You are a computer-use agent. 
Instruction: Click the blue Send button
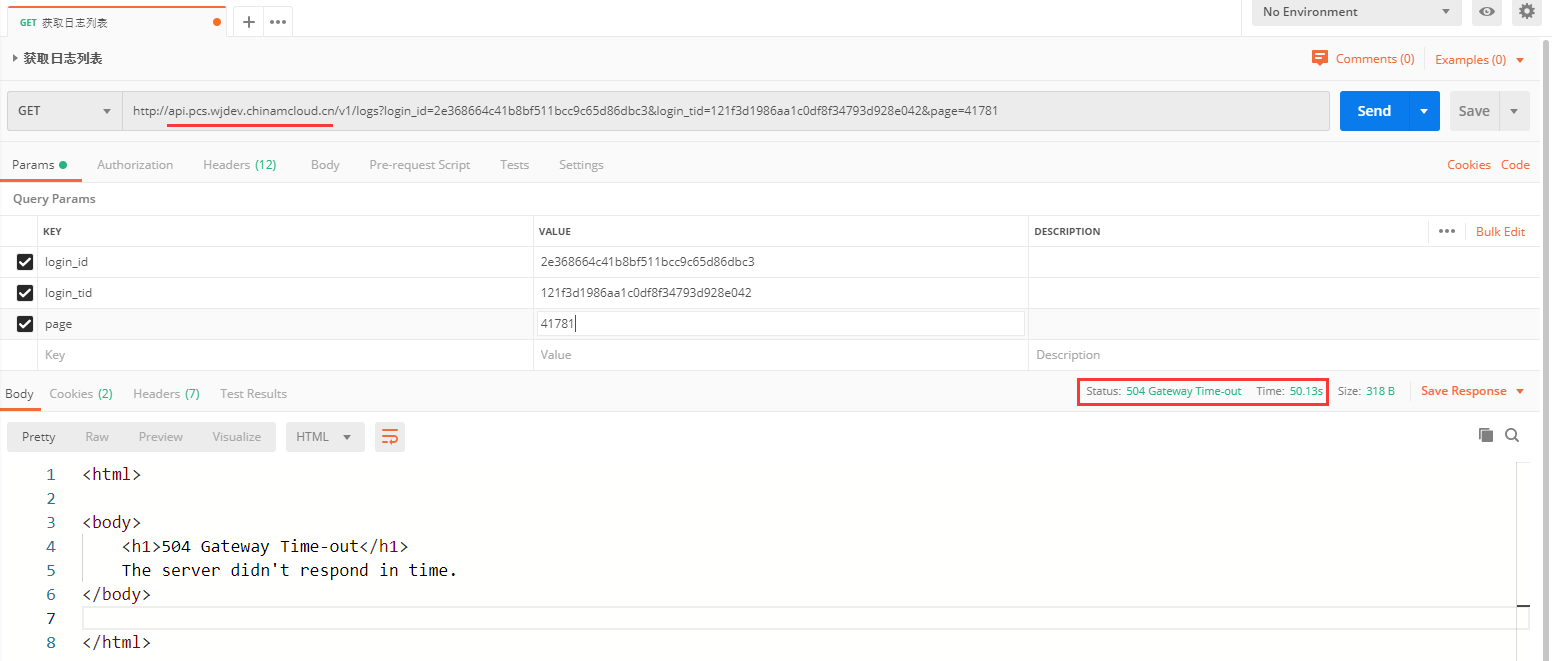click(x=1374, y=111)
